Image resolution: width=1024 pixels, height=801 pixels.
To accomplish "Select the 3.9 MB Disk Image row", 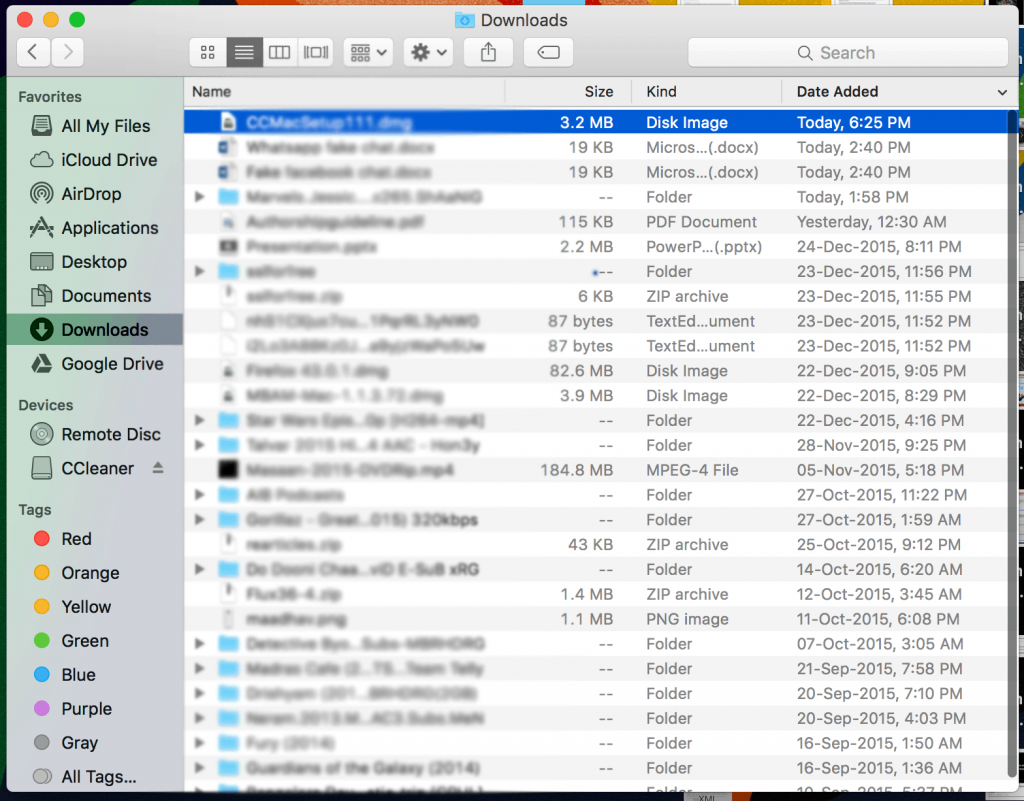I will pos(596,396).
